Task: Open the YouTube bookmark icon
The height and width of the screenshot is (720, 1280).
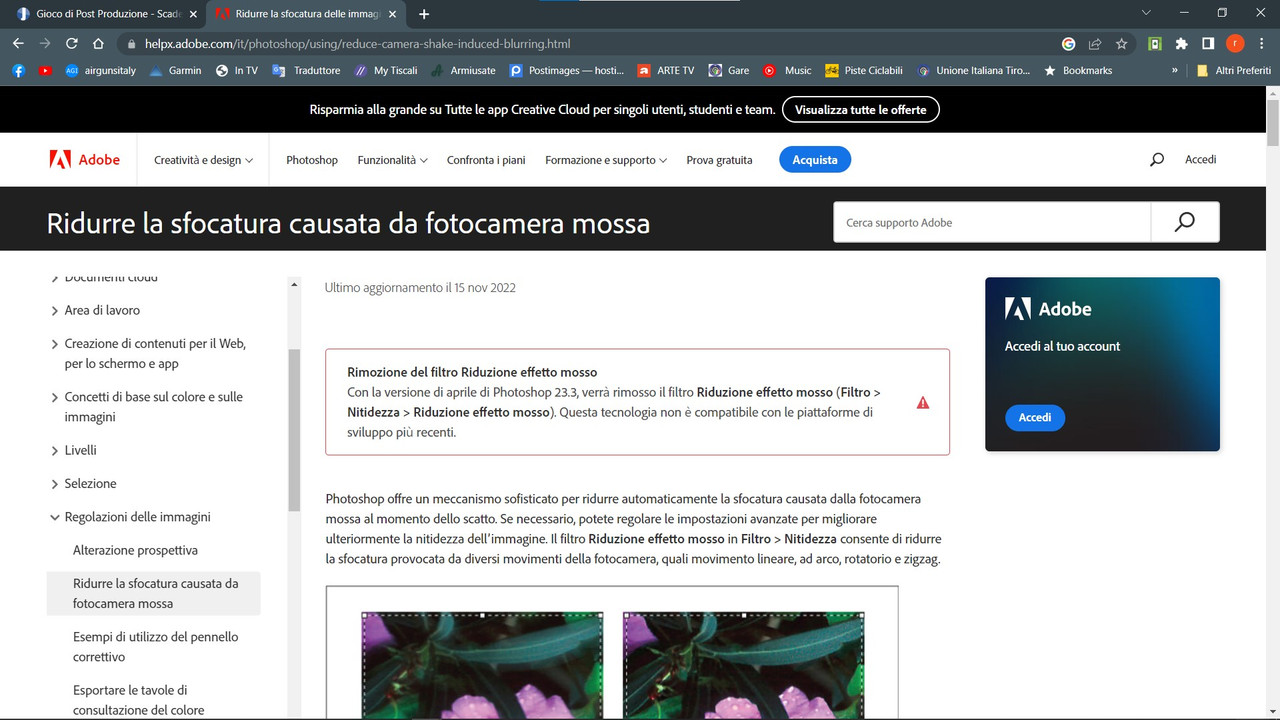Action: click(45, 71)
